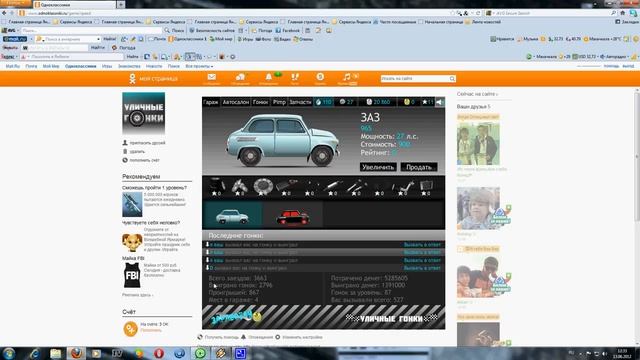Viewport: 640px width, 360px height.
Task: Click the money counter showing 20 860
Action: click(x=378, y=102)
